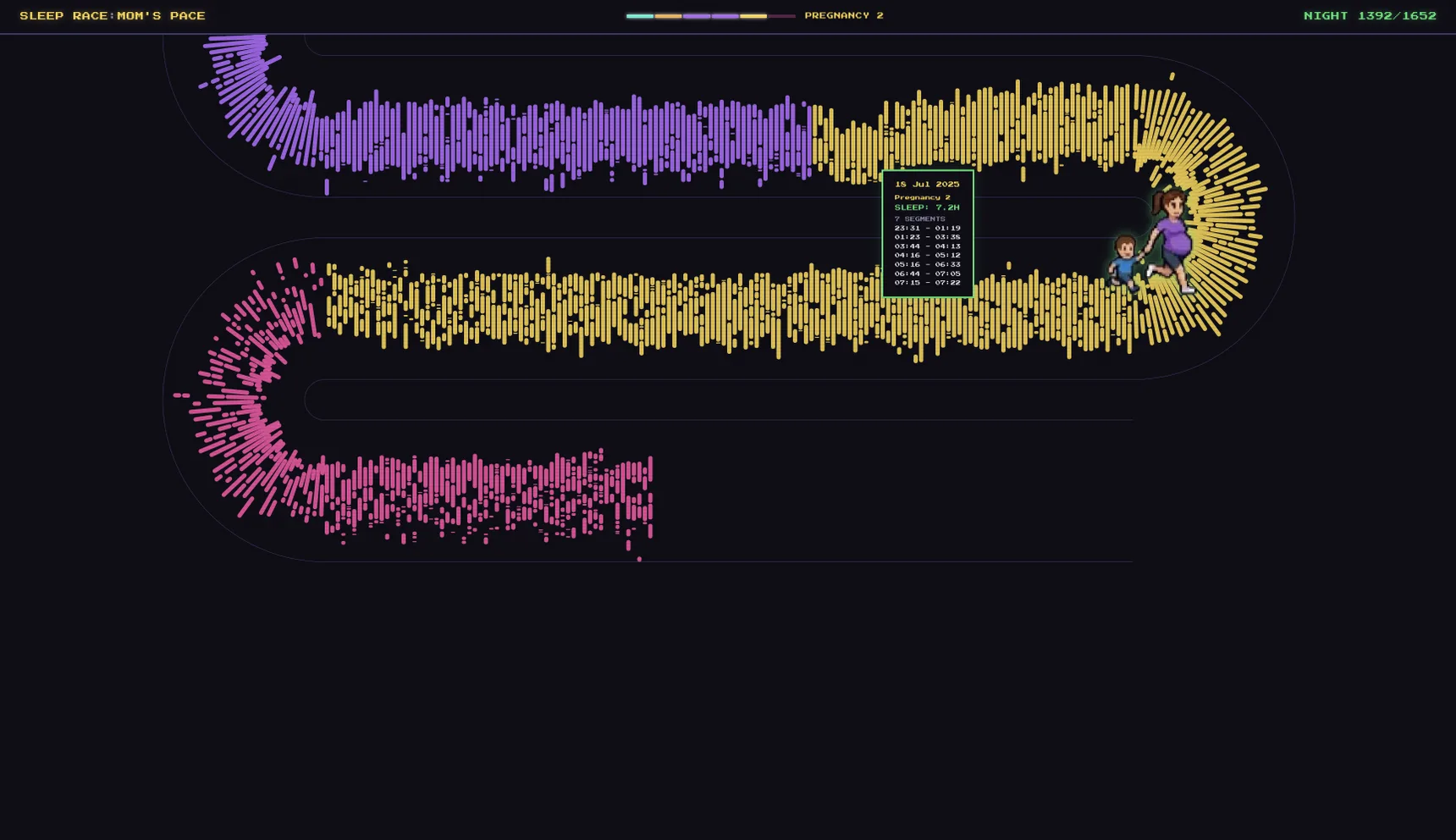1456x840 pixels.
Task: Click the 'Sleep Race: Mom's Pace' title
Action: pos(113,16)
